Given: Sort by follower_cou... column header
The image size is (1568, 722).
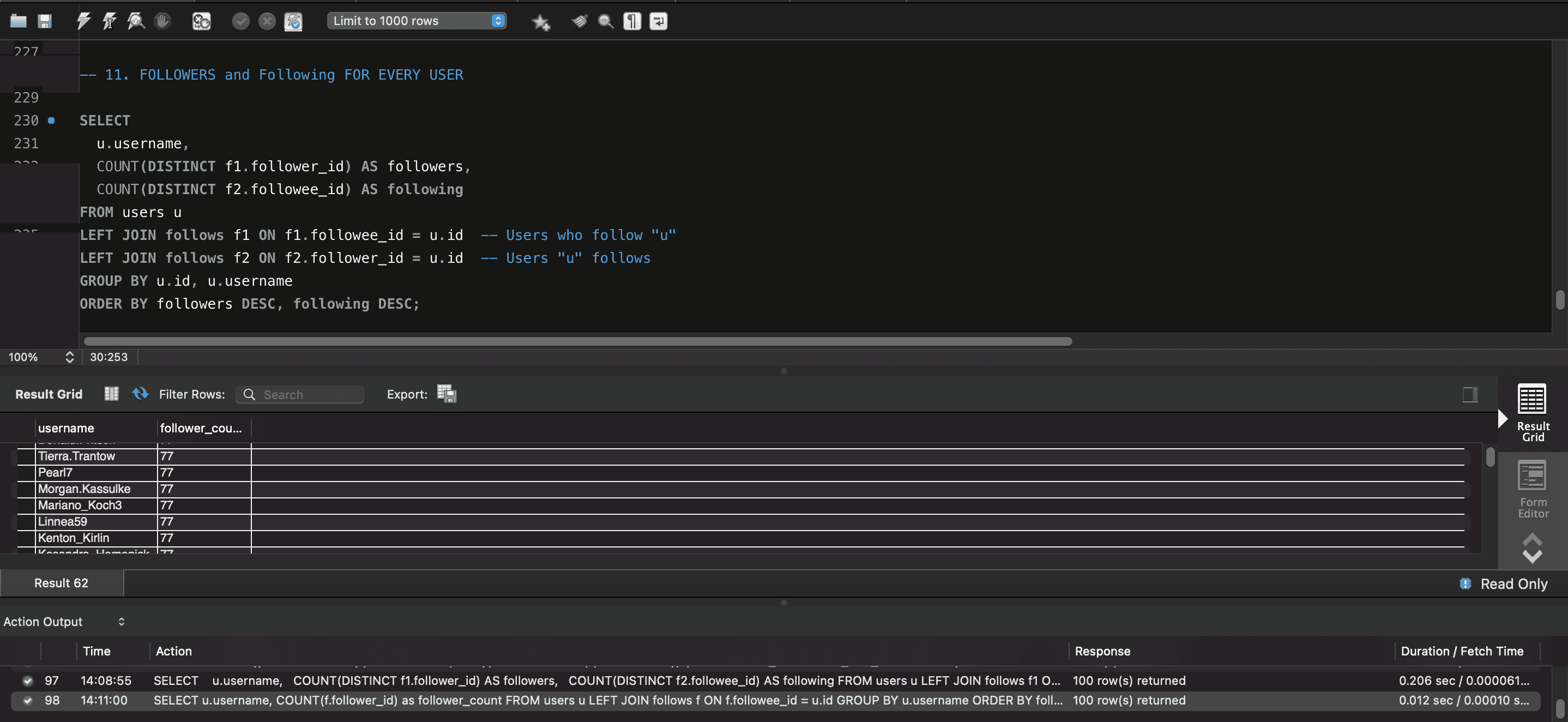Looking at the screenshot, I should coord(204,428).
